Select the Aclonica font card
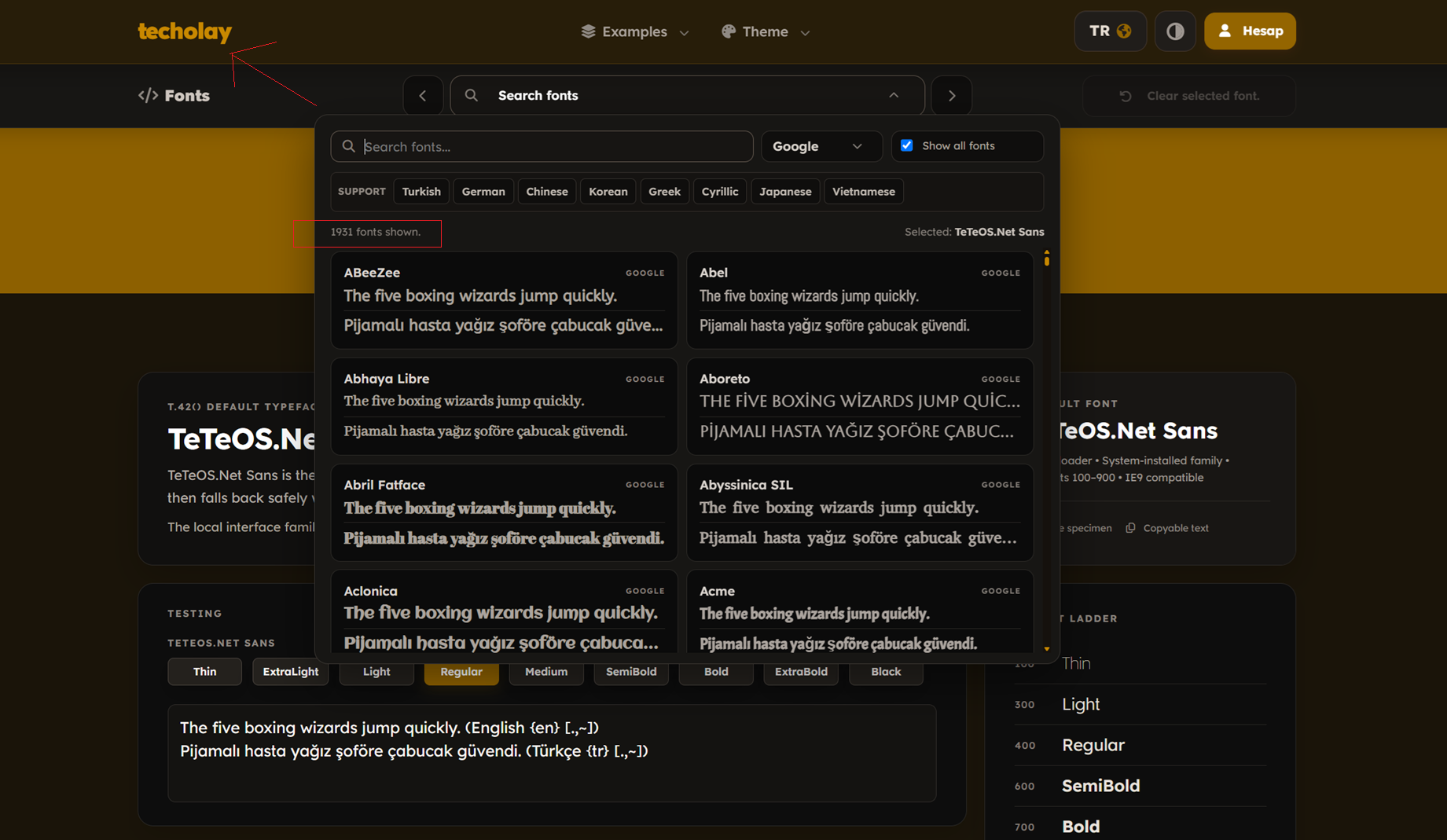The height and width of the screenshot is (840, 1447). (504, 611)
